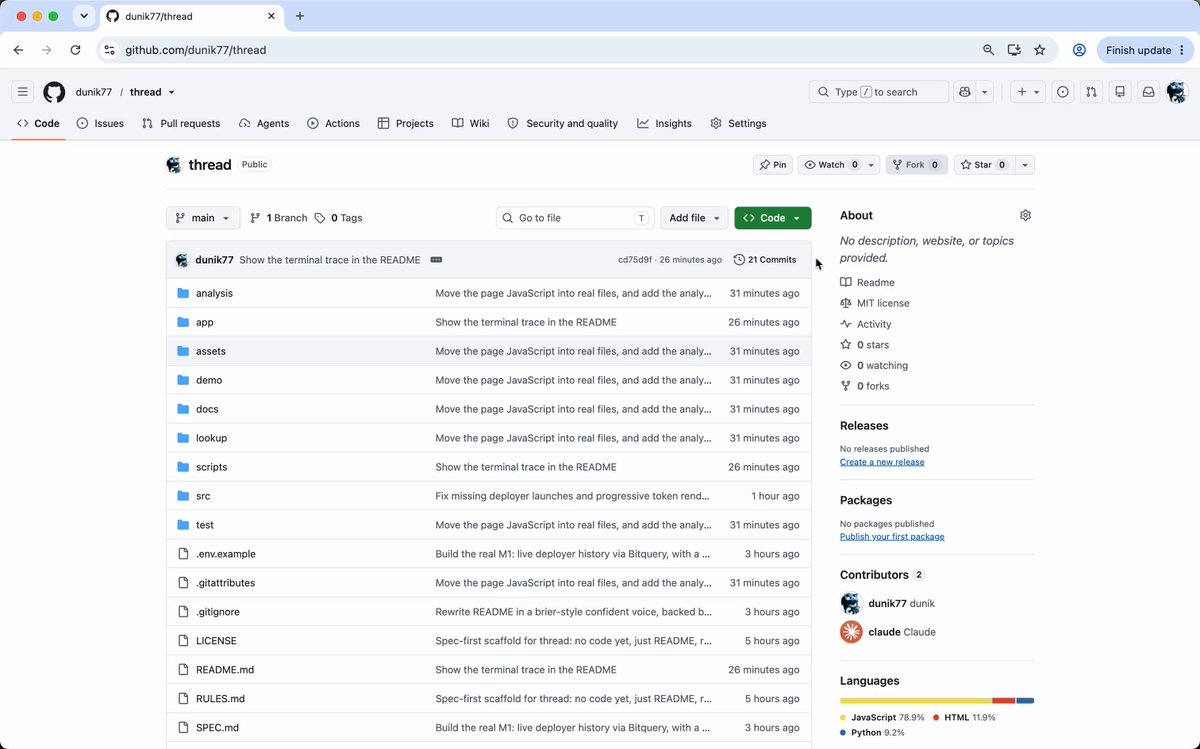Open the create new plus dropdown
1200x749 pixels.
click(x=1028, y=92)
